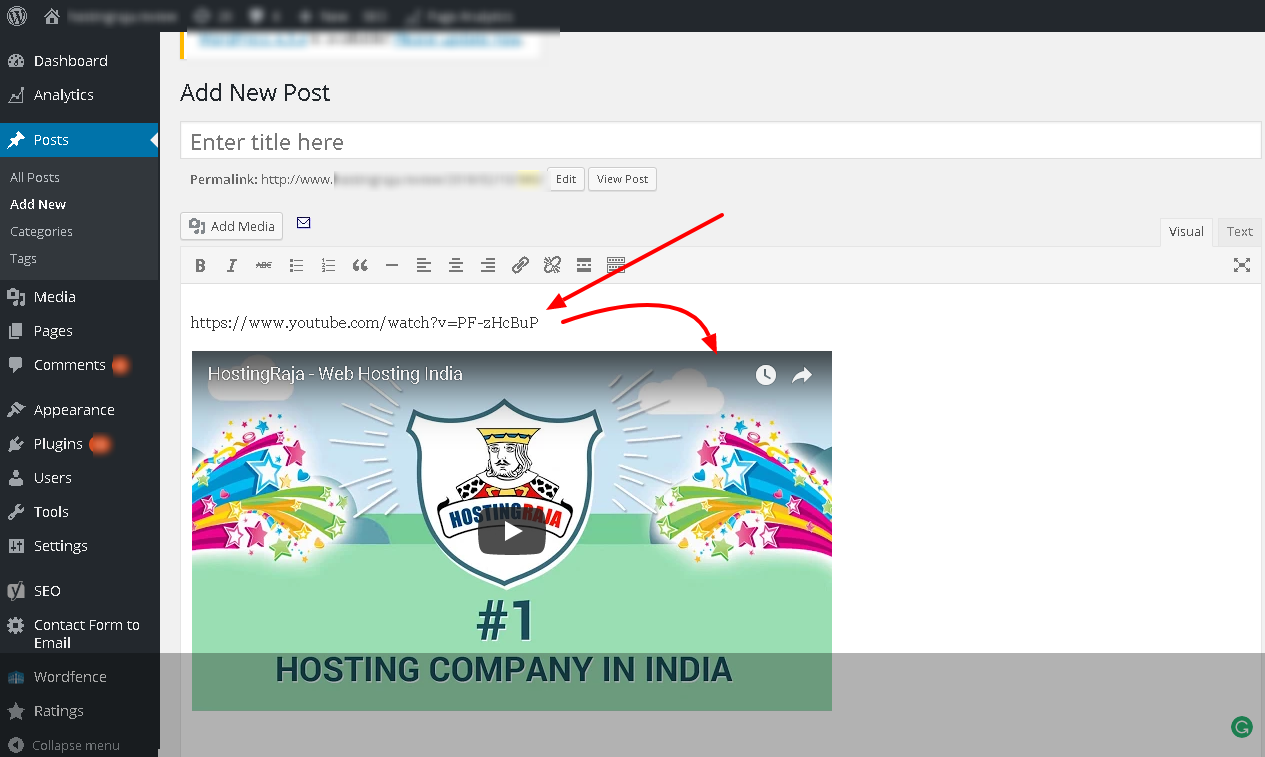Click into the post title field
Screen dimensions: 1265x757
[720, 141]
